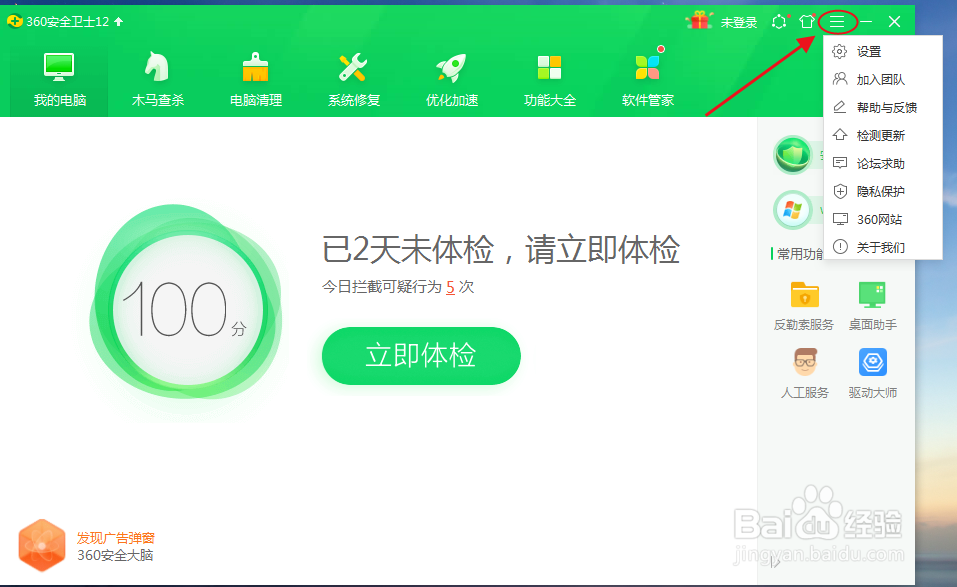Image resolution: width=957 pixels, height=587 pixels.
Task: Open the 电脑清理 tab
Action: pyautogui.click(x=256, y=79)
